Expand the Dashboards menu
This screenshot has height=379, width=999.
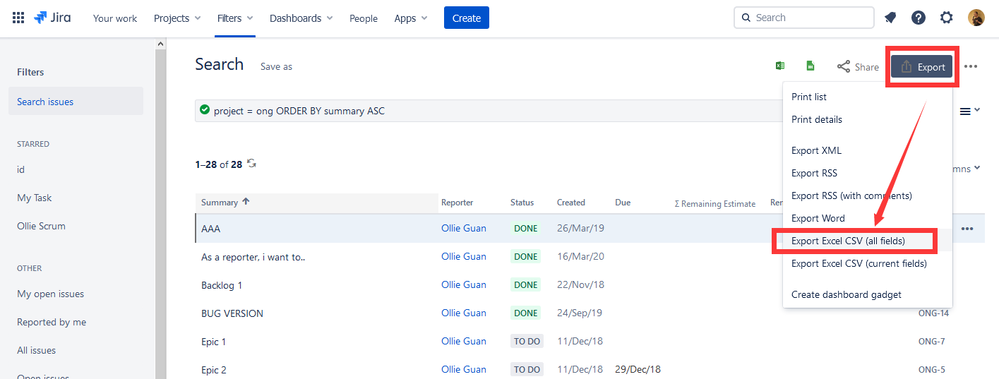click(301, 18)
